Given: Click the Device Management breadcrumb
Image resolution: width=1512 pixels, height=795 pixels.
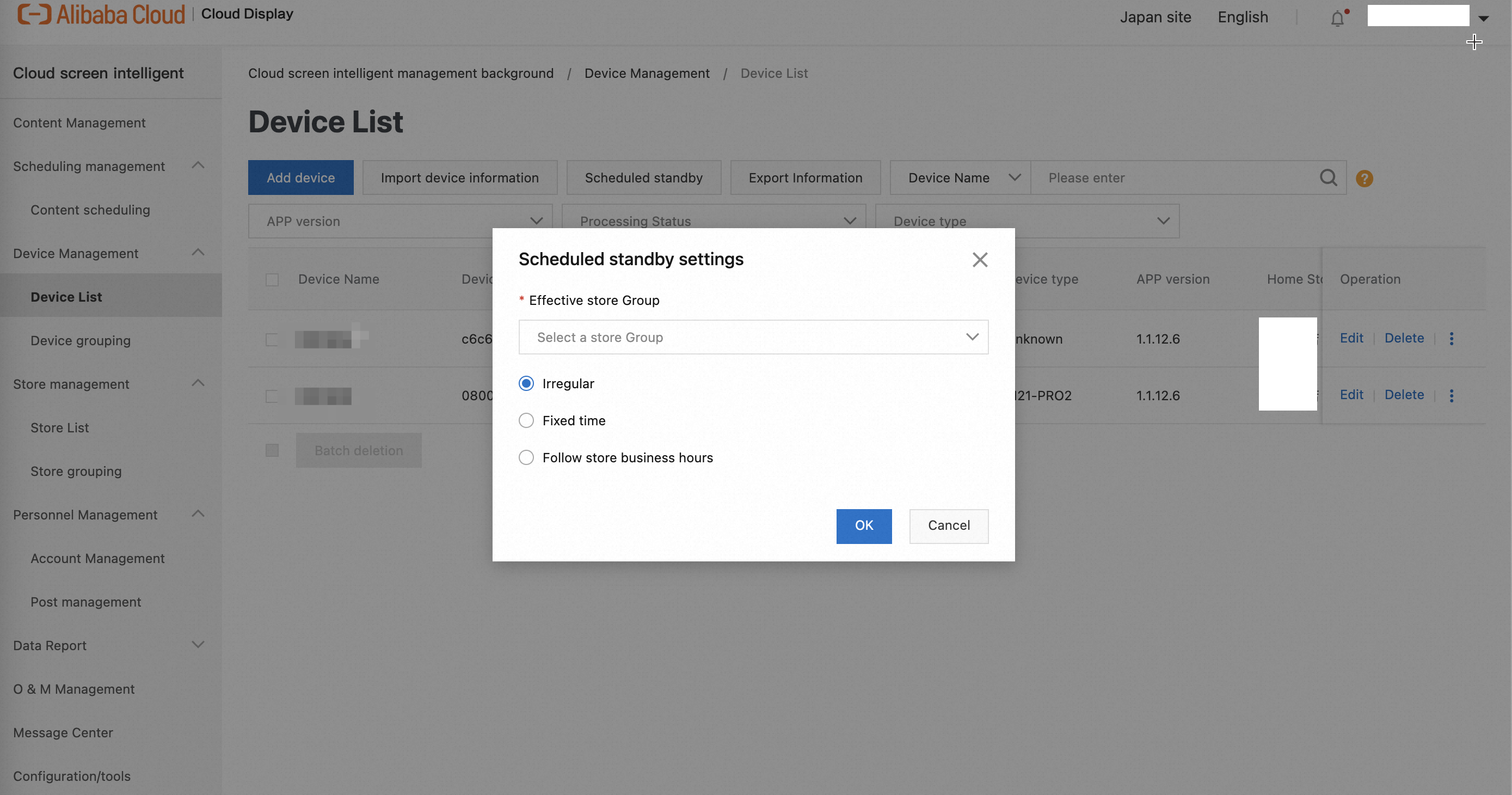Looking at the screenshot, I should pos(647,74).
